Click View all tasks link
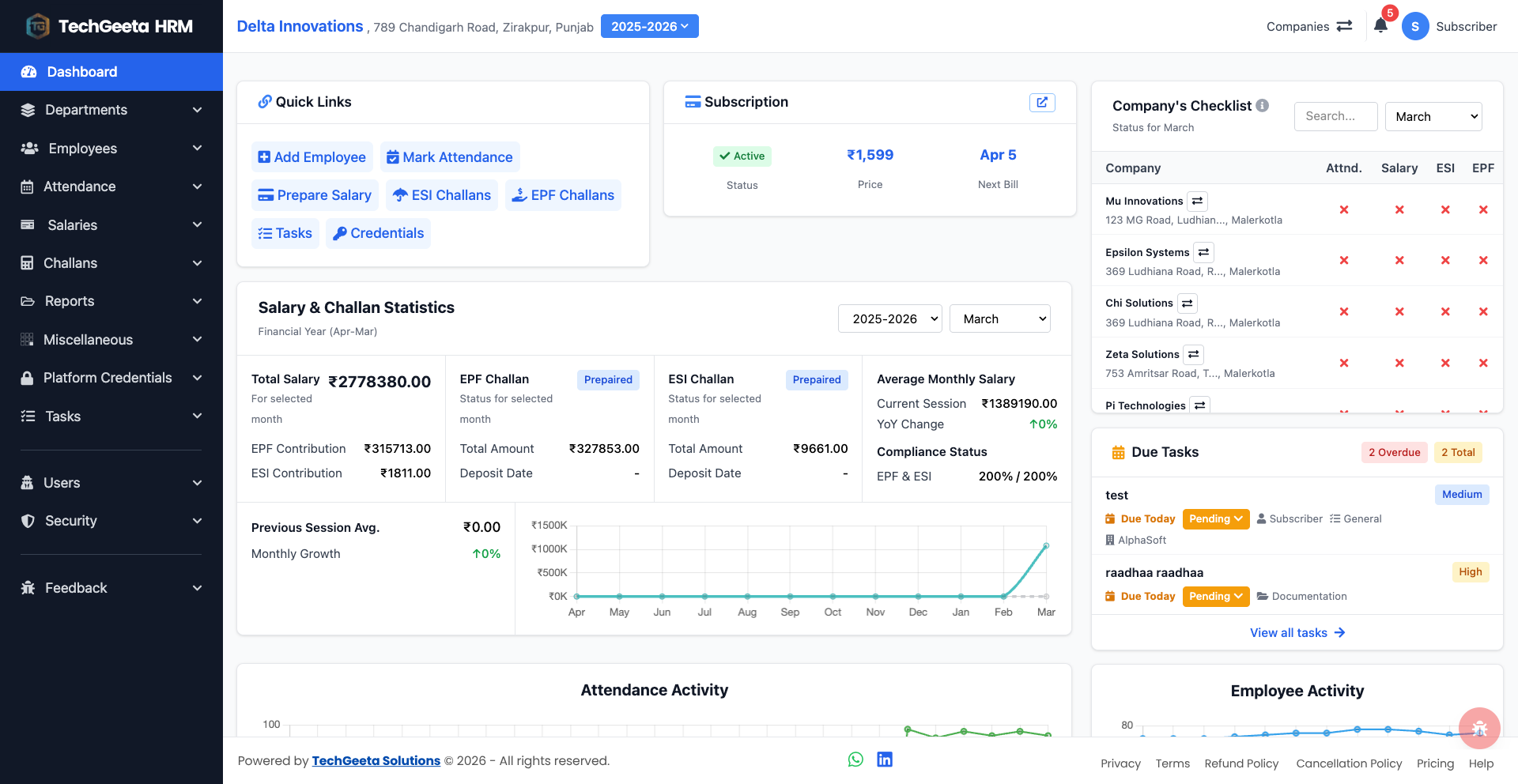 pyautogui.click(x=1297, y=633)
